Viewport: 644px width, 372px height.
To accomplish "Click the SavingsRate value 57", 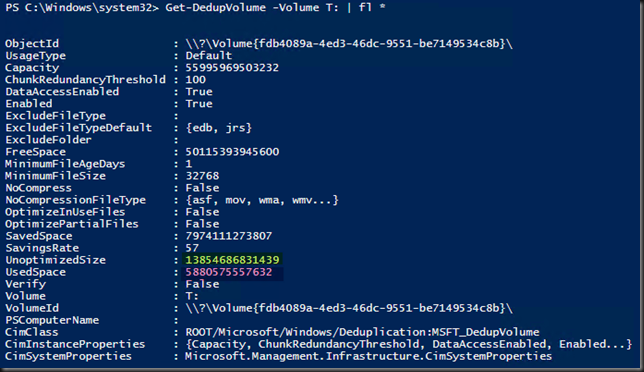I will coord(192,248).
